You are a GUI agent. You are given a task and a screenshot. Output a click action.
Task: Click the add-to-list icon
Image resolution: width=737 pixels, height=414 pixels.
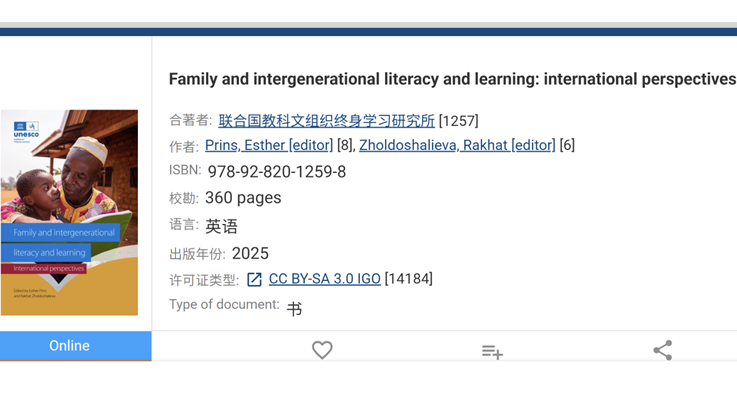[492, 351]
